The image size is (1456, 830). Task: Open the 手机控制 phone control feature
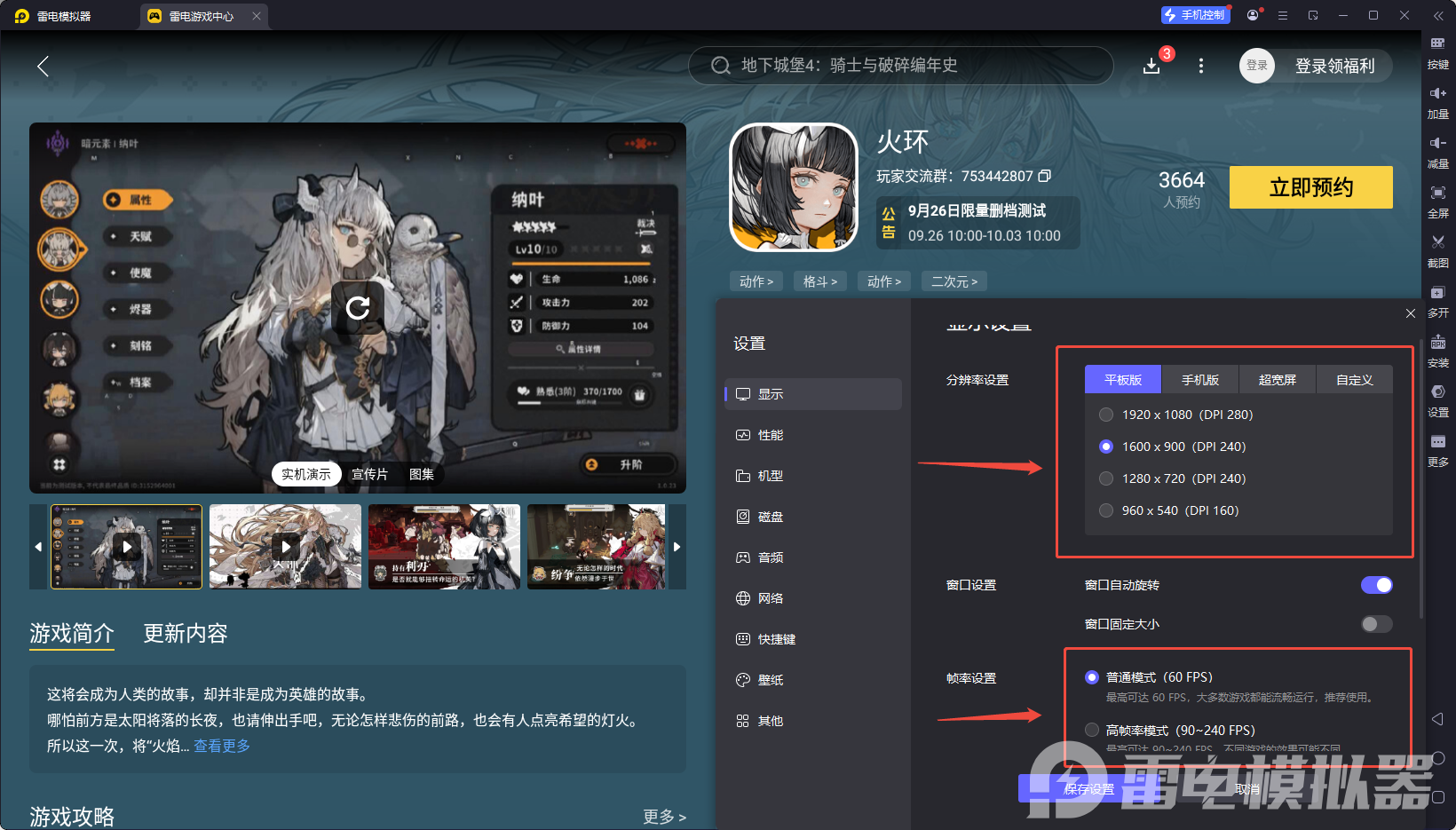pyautogui.click(x=1195, y=15)
